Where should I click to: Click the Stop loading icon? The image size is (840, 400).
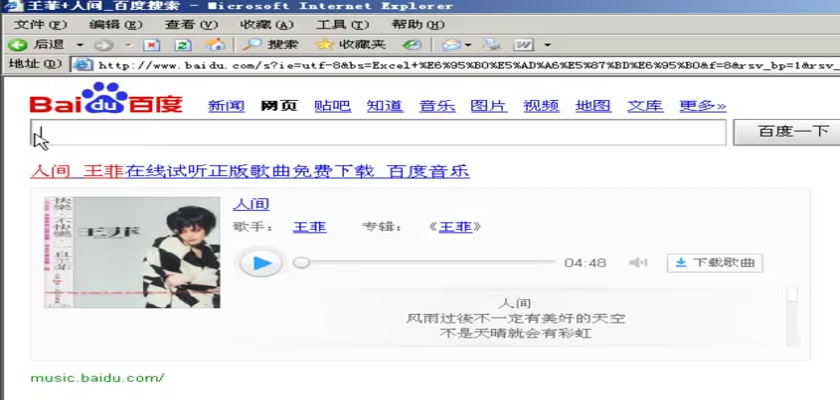click(152, 45)
